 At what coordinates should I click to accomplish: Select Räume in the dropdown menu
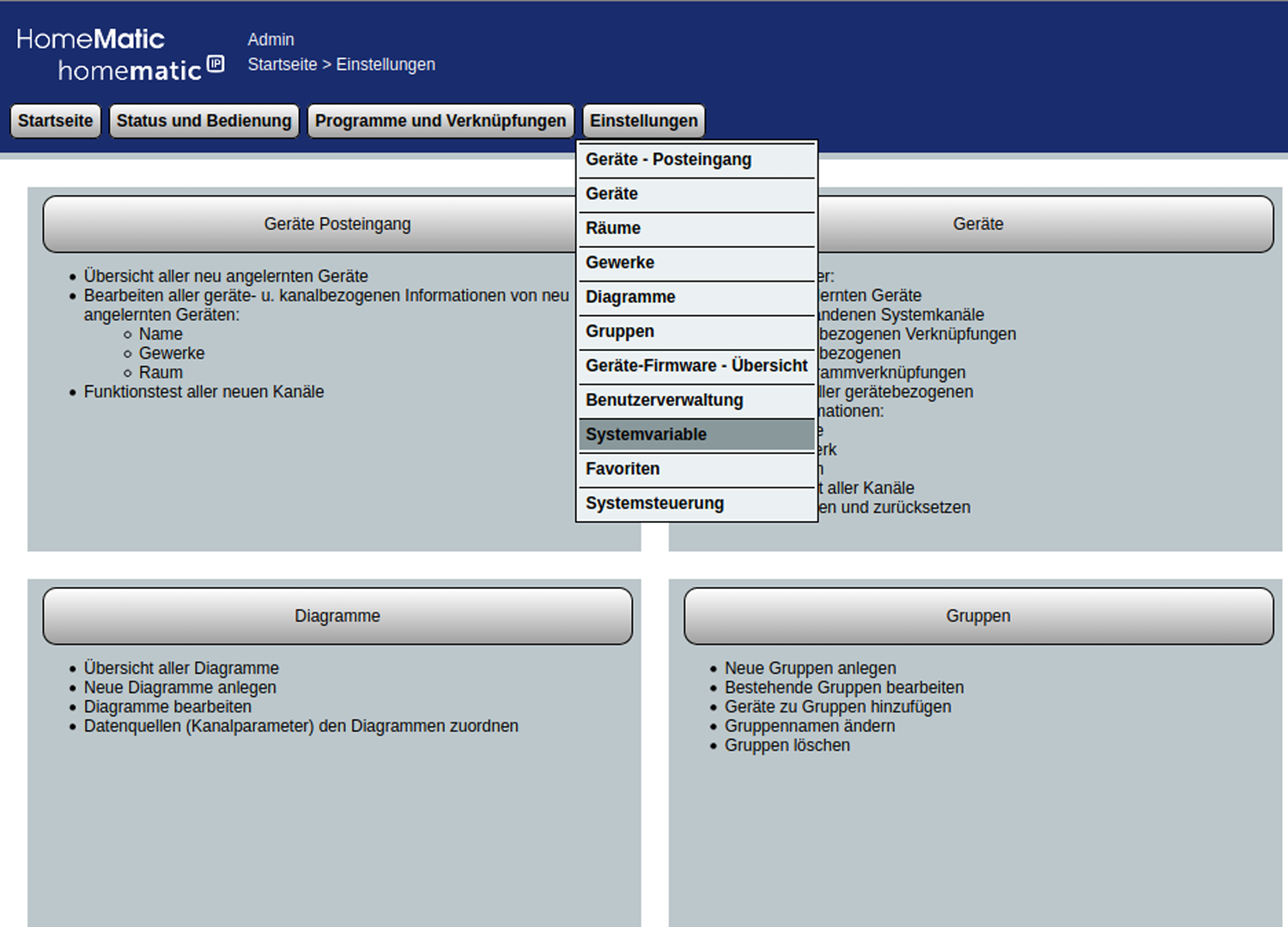point(696,228)
